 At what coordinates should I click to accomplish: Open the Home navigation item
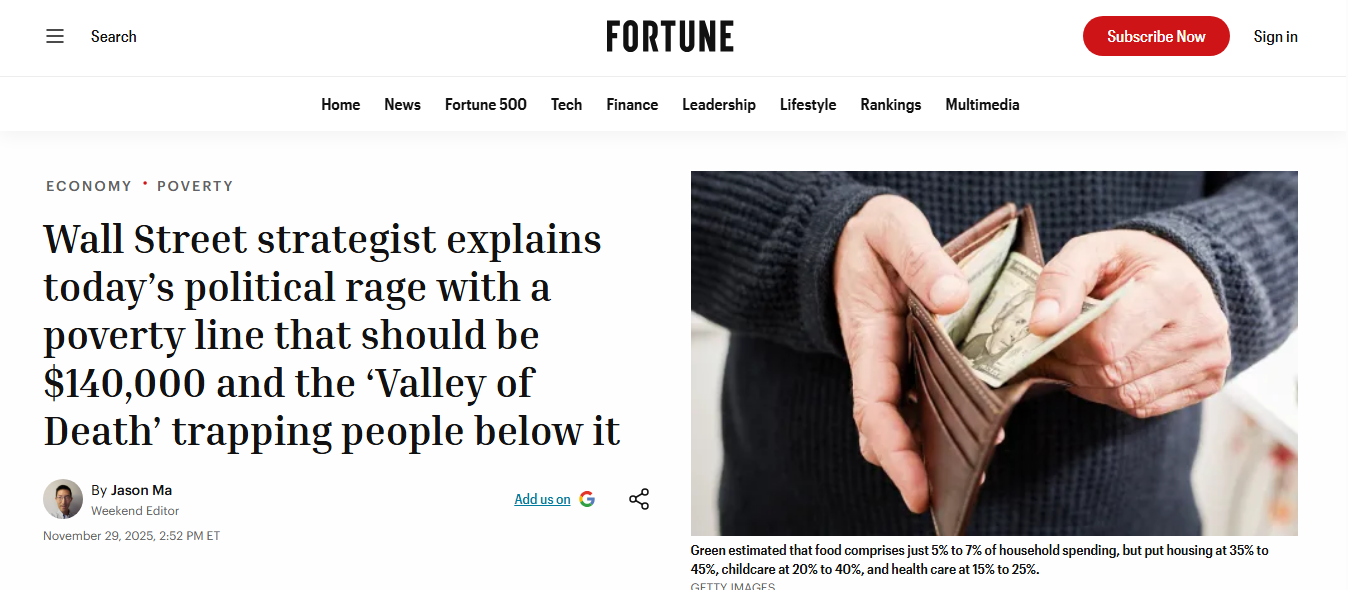(x=340, y=105)
